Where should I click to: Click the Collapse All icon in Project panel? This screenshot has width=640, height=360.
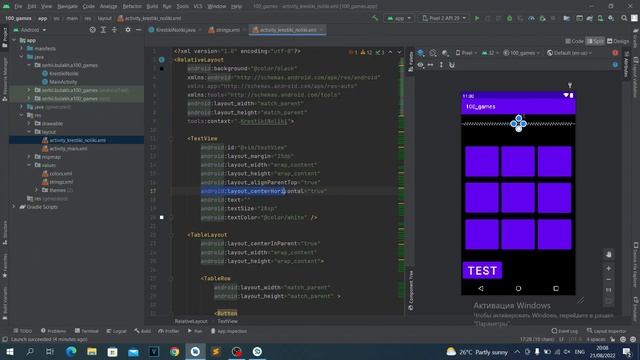(x=114, y=30)
